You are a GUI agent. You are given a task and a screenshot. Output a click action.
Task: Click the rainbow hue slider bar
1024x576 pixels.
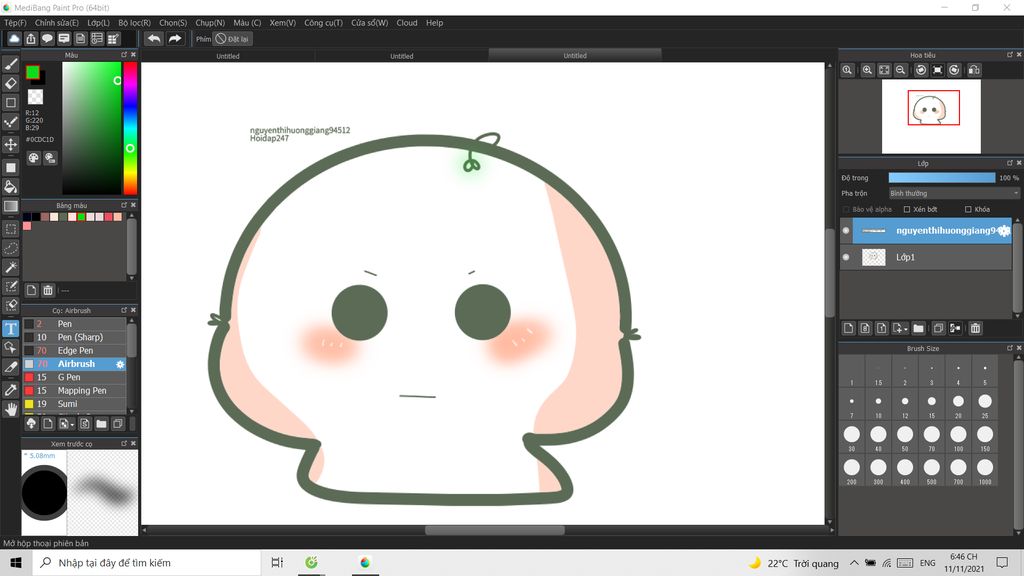tap(131, 128)
